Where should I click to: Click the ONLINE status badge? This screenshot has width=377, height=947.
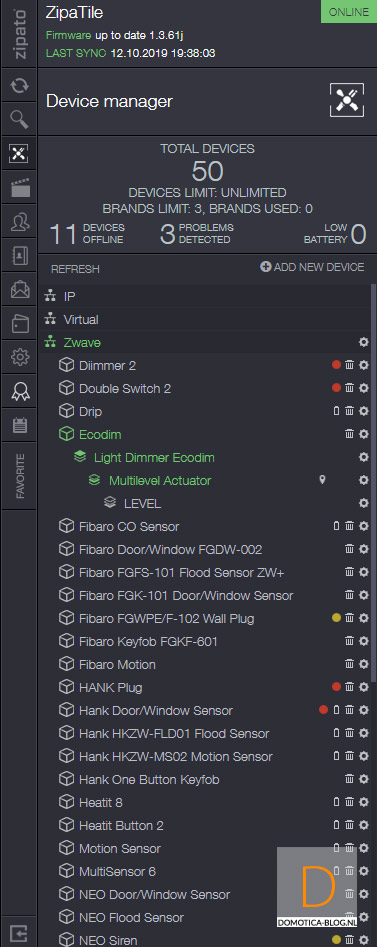click(x=349, y=12)
